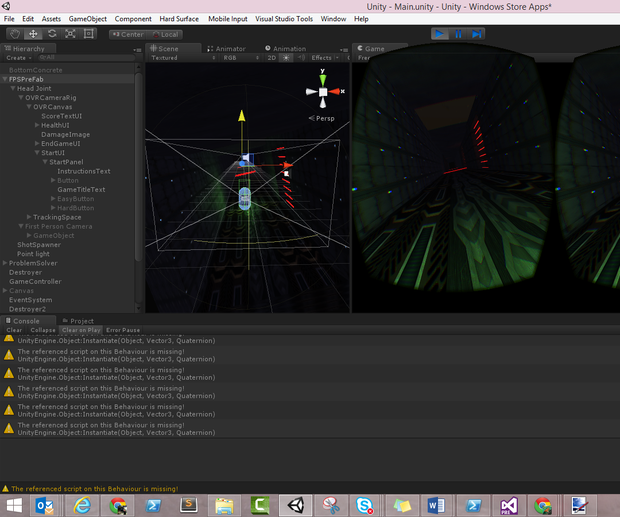This screenshot has width=620, height=517.
Task: Select the Hand tool in the toolbar
Action: (x=15, y=34)
